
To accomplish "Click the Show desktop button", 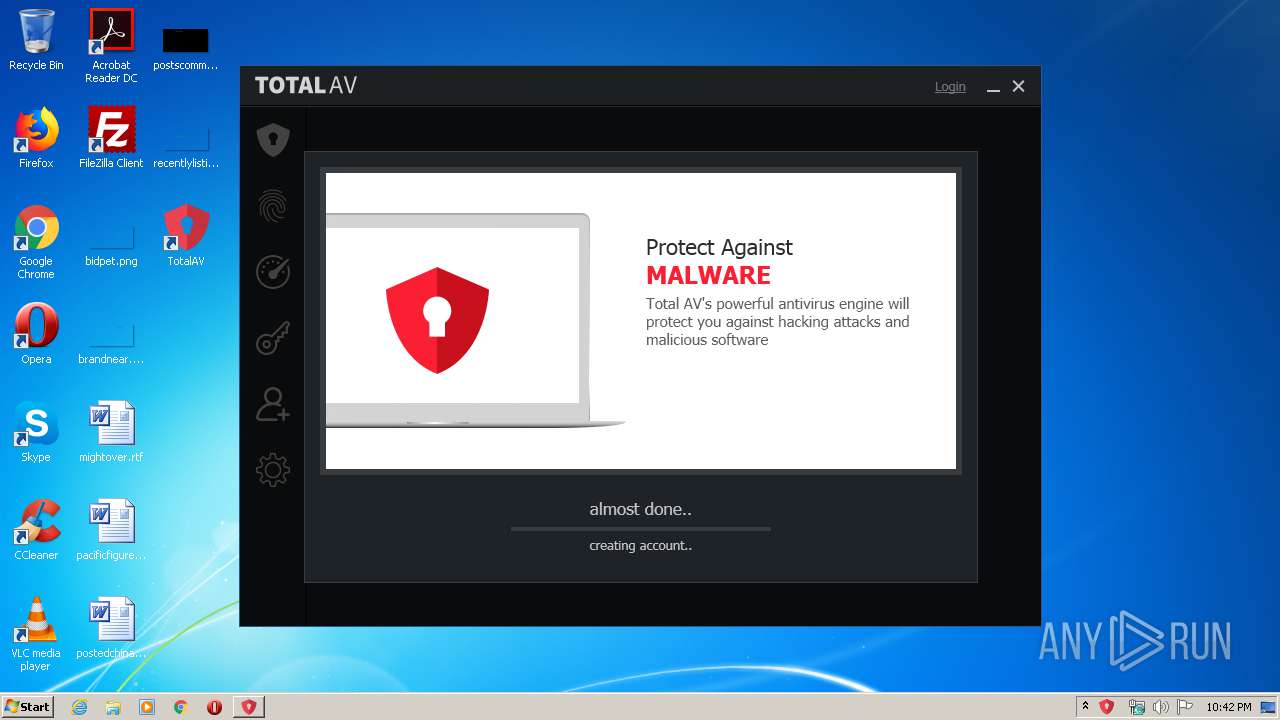I will pos(1269,707).
